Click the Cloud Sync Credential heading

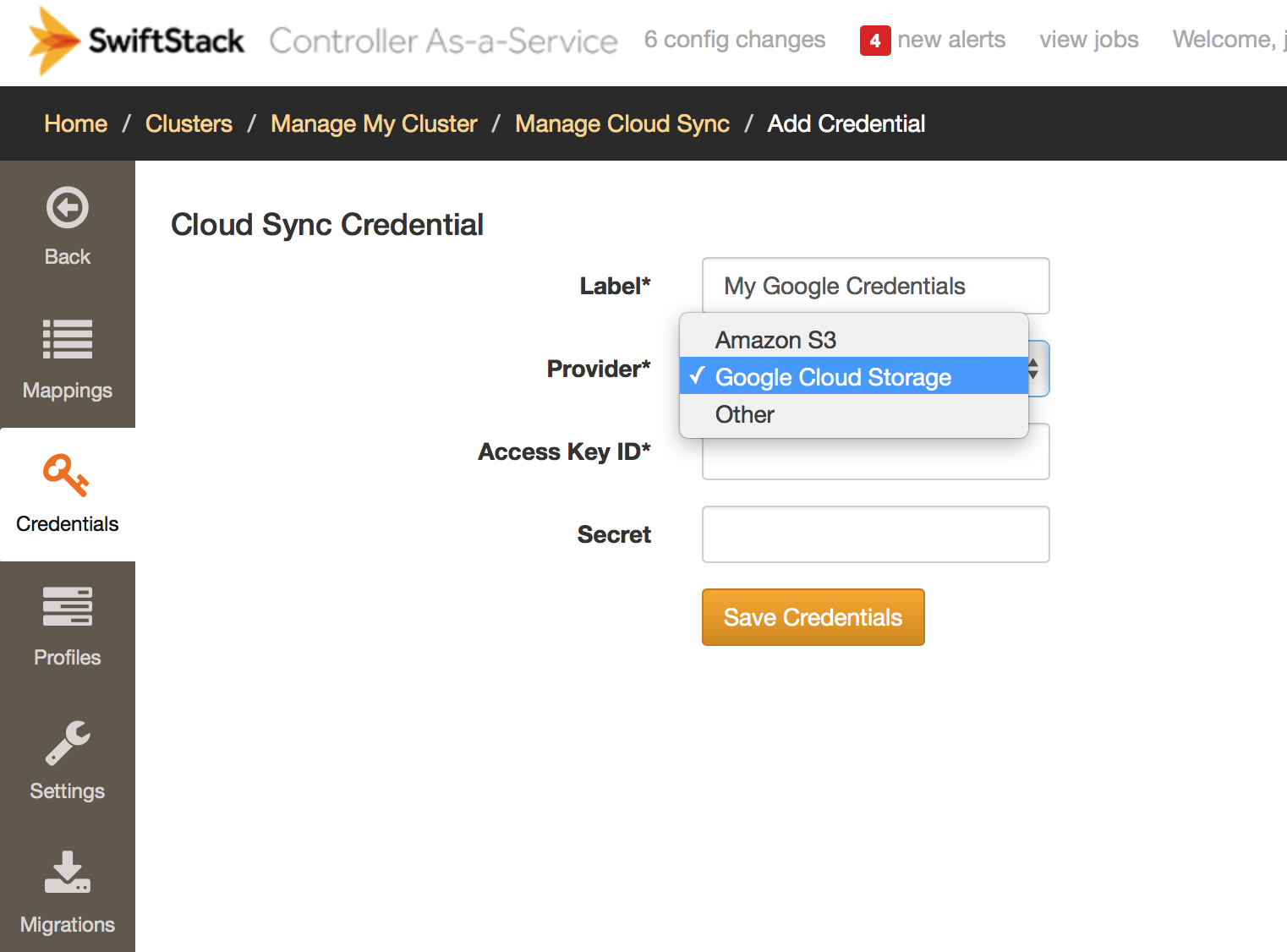click(327, 225)
